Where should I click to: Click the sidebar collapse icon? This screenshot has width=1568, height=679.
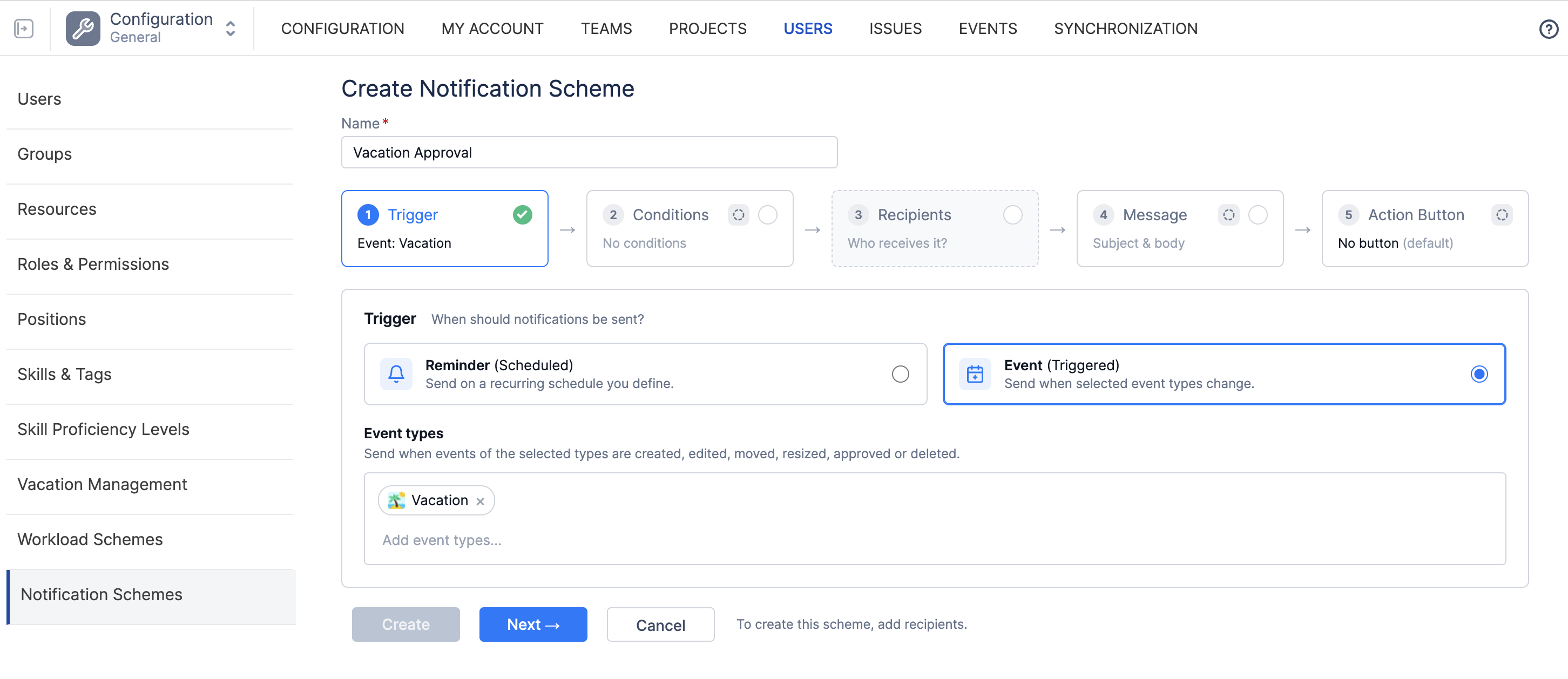[x=24, y=29]
